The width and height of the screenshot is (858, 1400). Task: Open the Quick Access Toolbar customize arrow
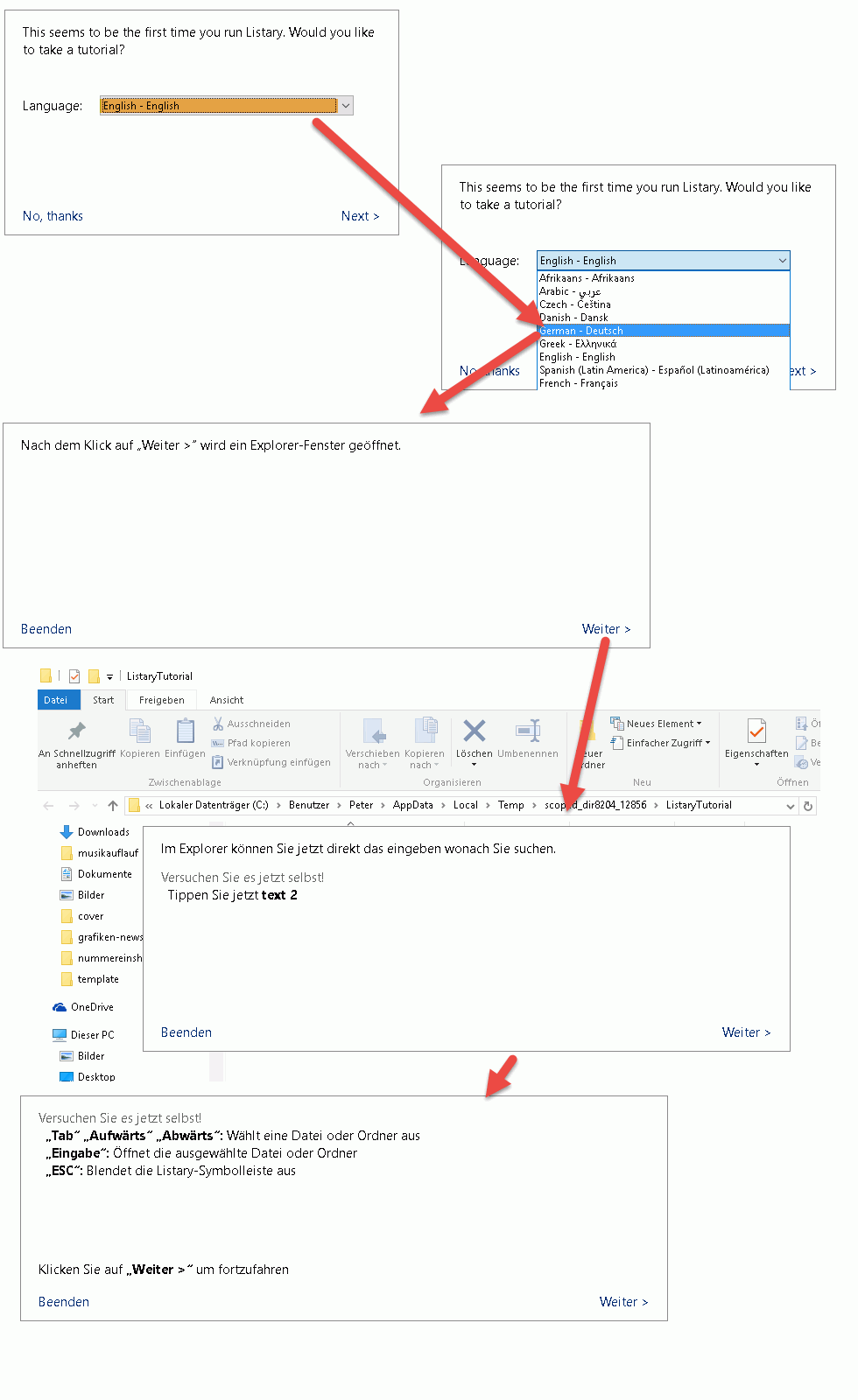point(109,676)
